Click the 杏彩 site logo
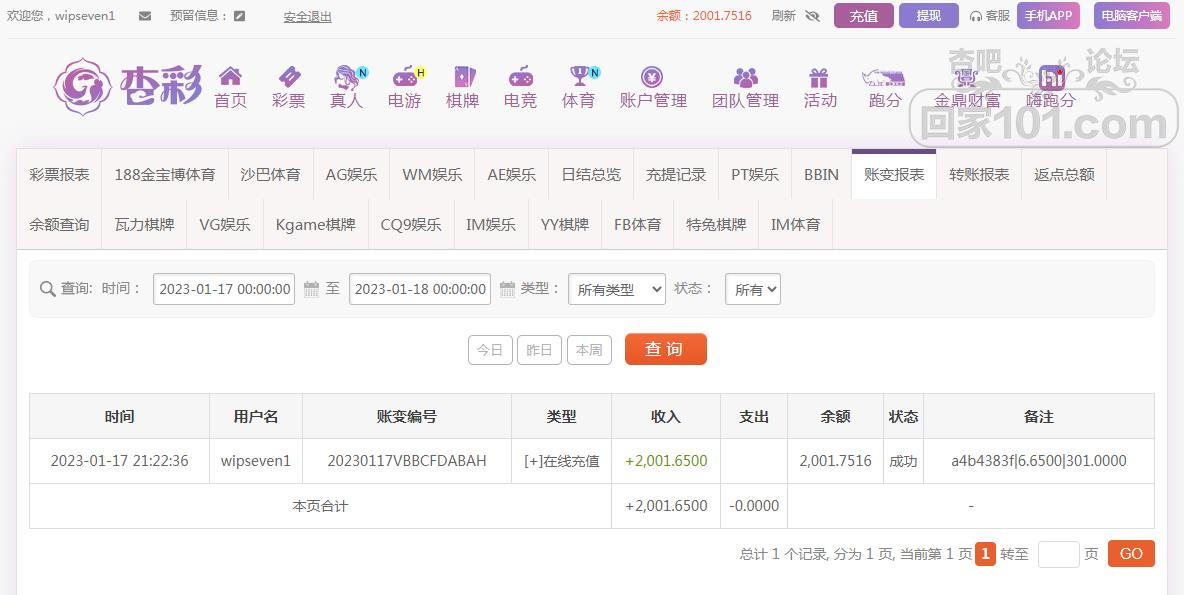Screen dimensions: 1184x595 [x=128, y=86]
